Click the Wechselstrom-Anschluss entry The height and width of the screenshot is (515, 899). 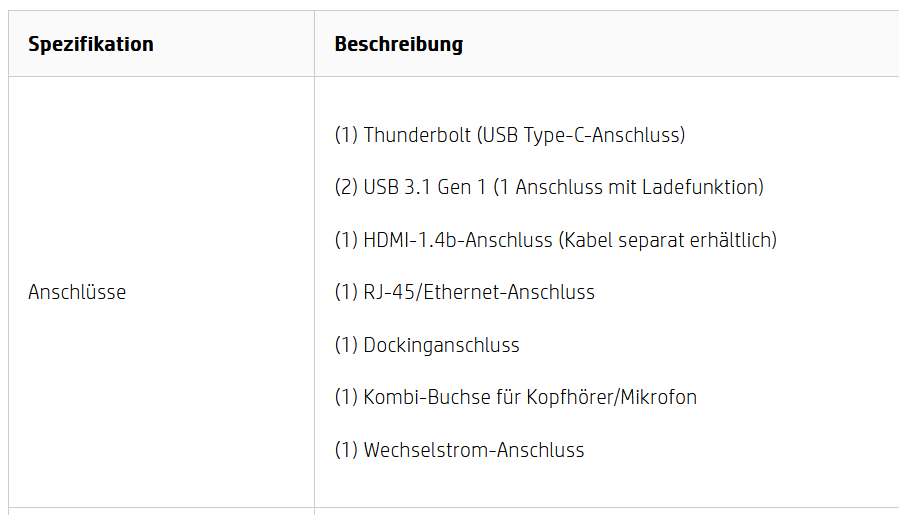[459, 450]
